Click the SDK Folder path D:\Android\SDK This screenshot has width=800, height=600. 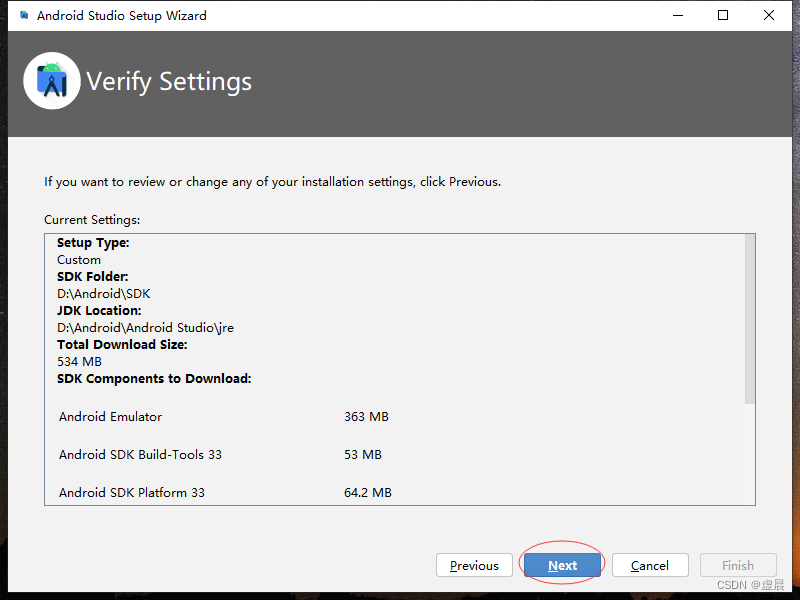click(104, 293)
